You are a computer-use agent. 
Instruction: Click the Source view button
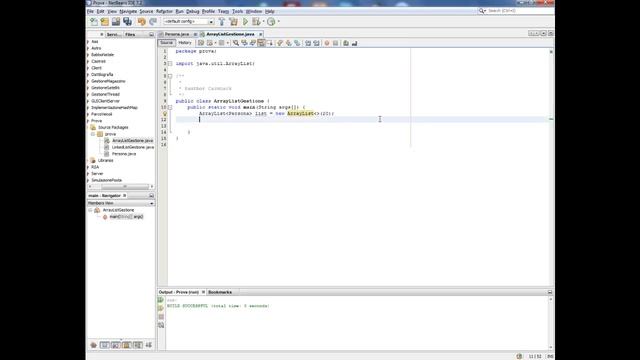pos(166,43)
